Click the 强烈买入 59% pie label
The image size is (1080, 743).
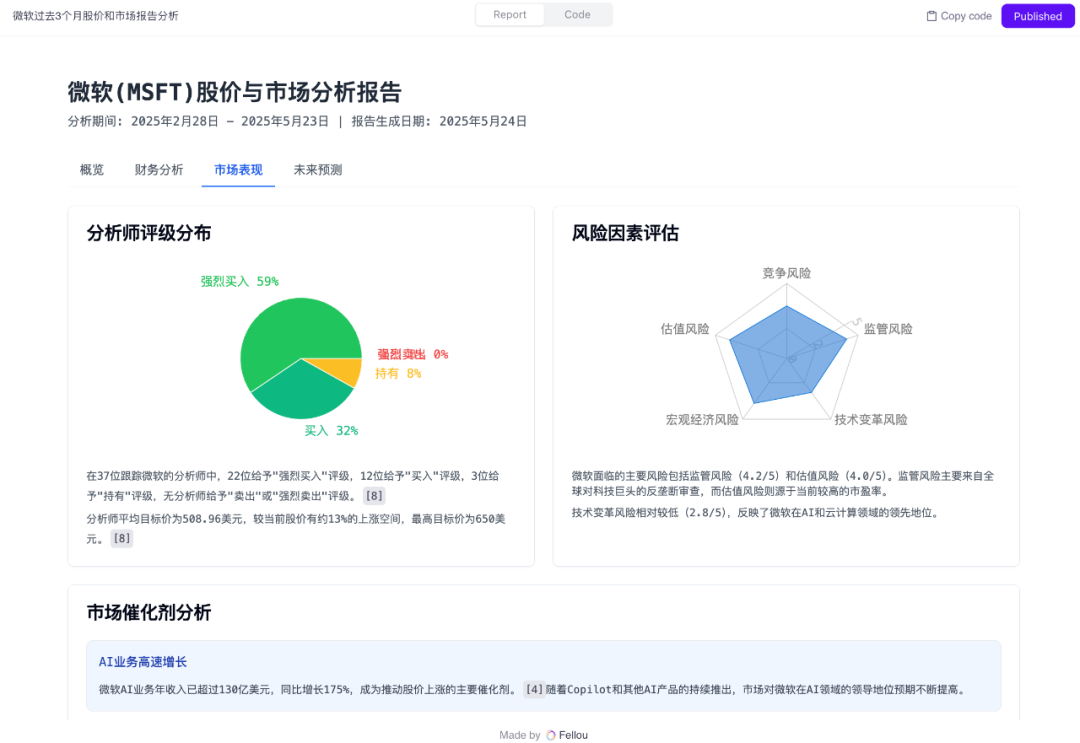(239, 282)
